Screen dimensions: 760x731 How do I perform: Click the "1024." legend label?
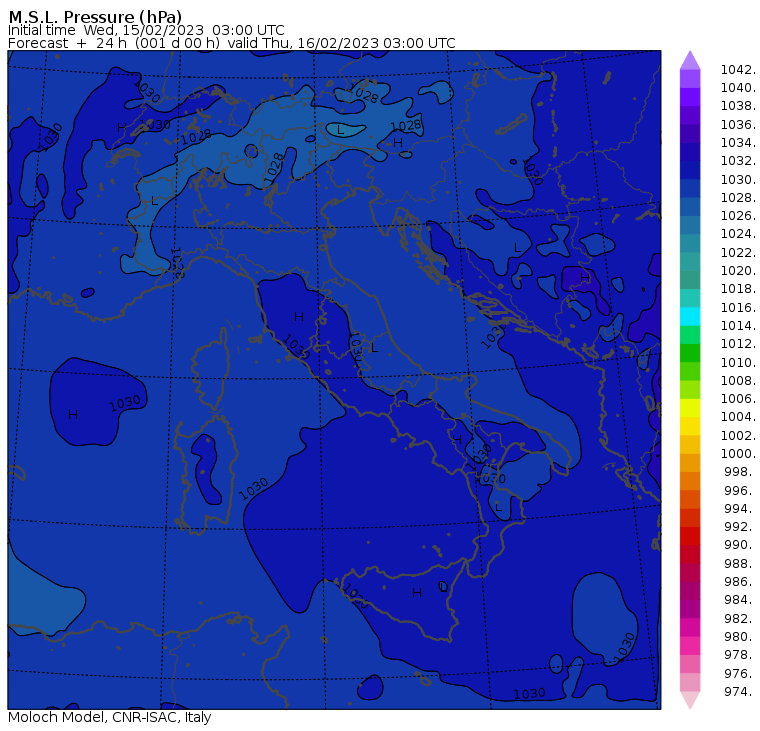coord(738,234)
